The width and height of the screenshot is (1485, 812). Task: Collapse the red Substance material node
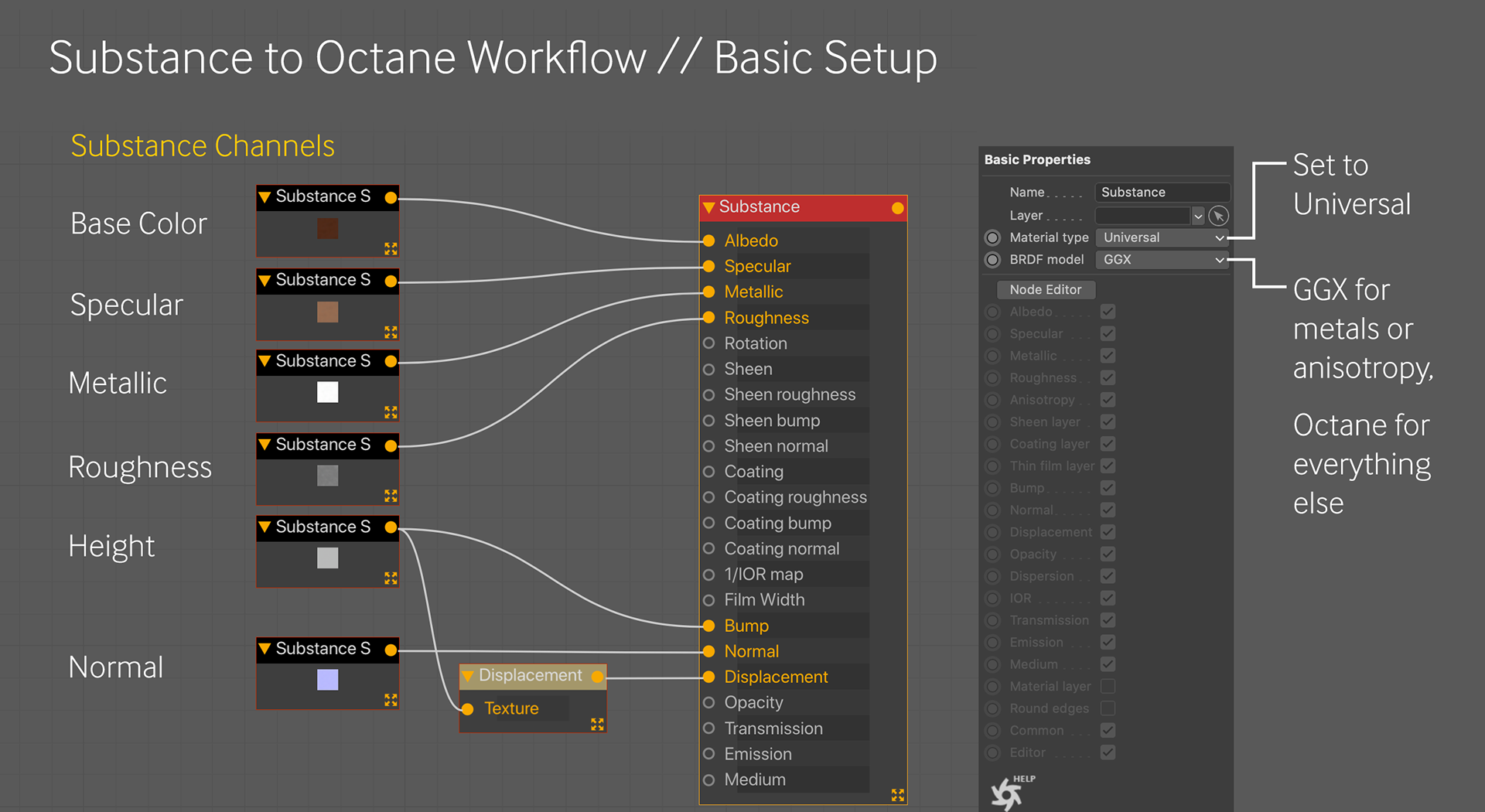pyautogui.click(x=708, y=207)
